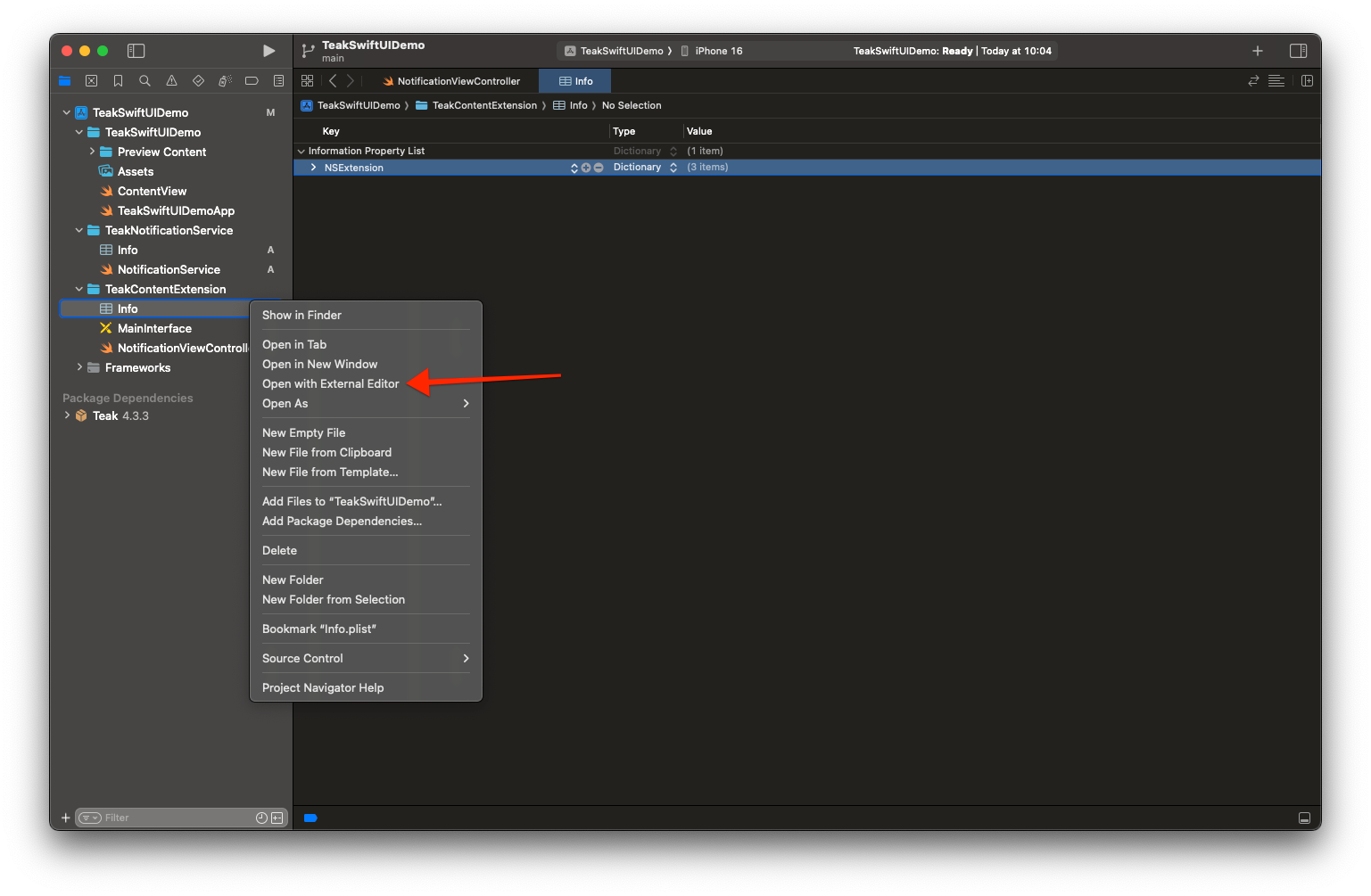Open the Bookmark navigator icon

(118, 81)
